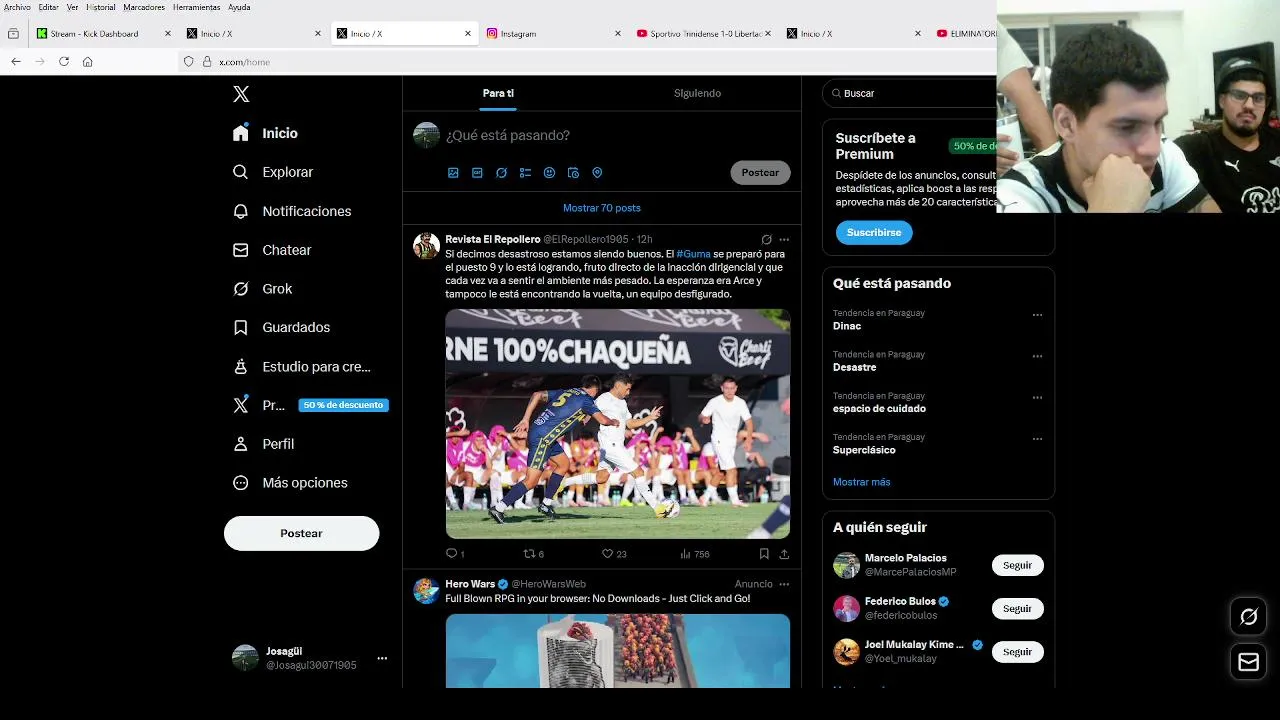
Task: Open the Marcadores menu
Action: pos(144,7)
